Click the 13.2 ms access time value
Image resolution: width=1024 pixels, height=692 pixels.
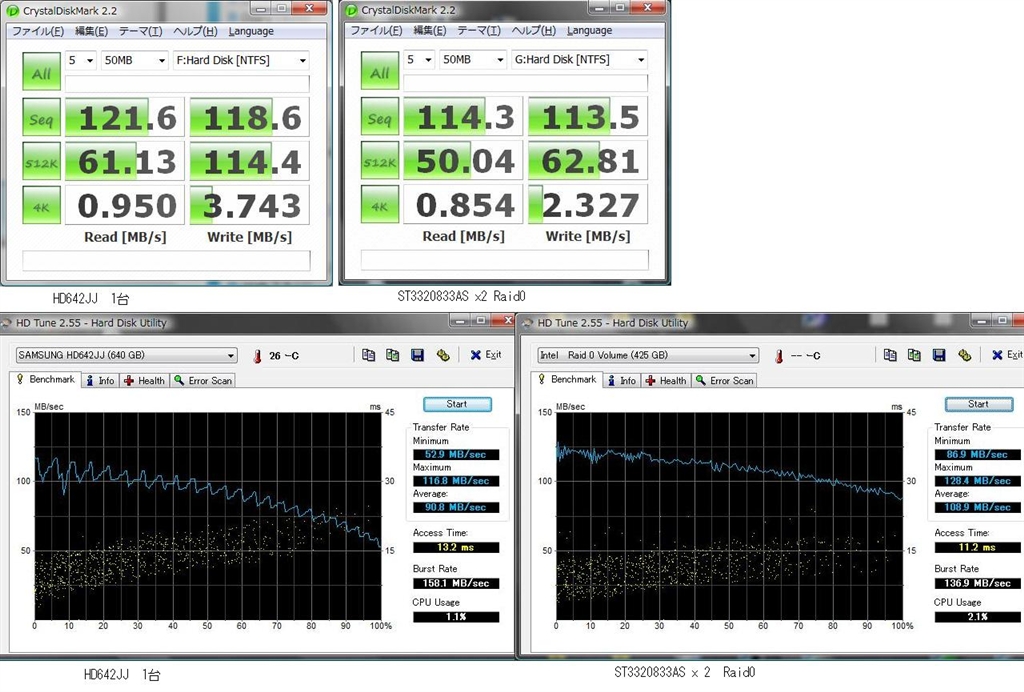tap(456, 547)
